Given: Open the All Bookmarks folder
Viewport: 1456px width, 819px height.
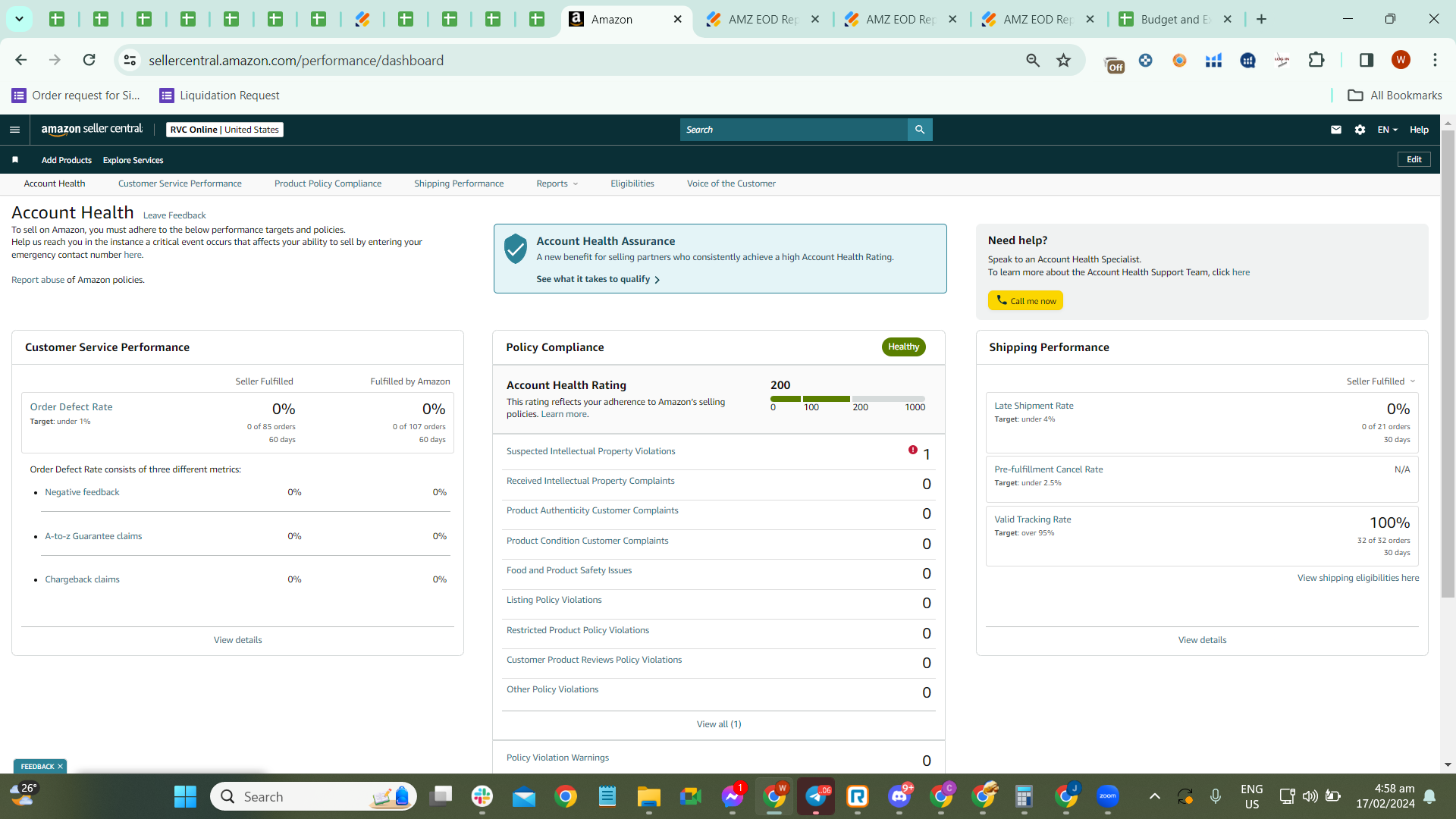Looking at the screenshot, I should tap(1395, 96).
